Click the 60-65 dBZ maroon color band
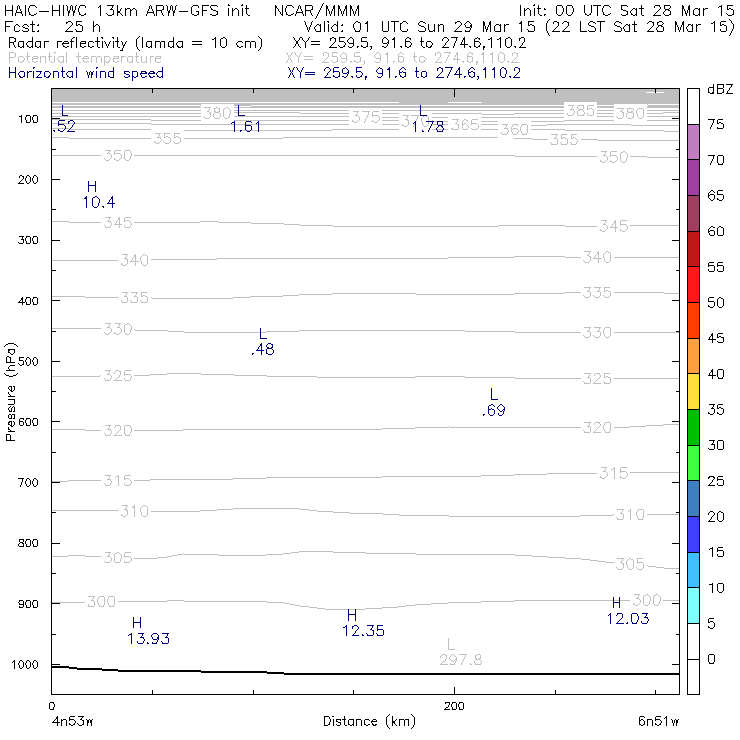 (x=693, y=213)
